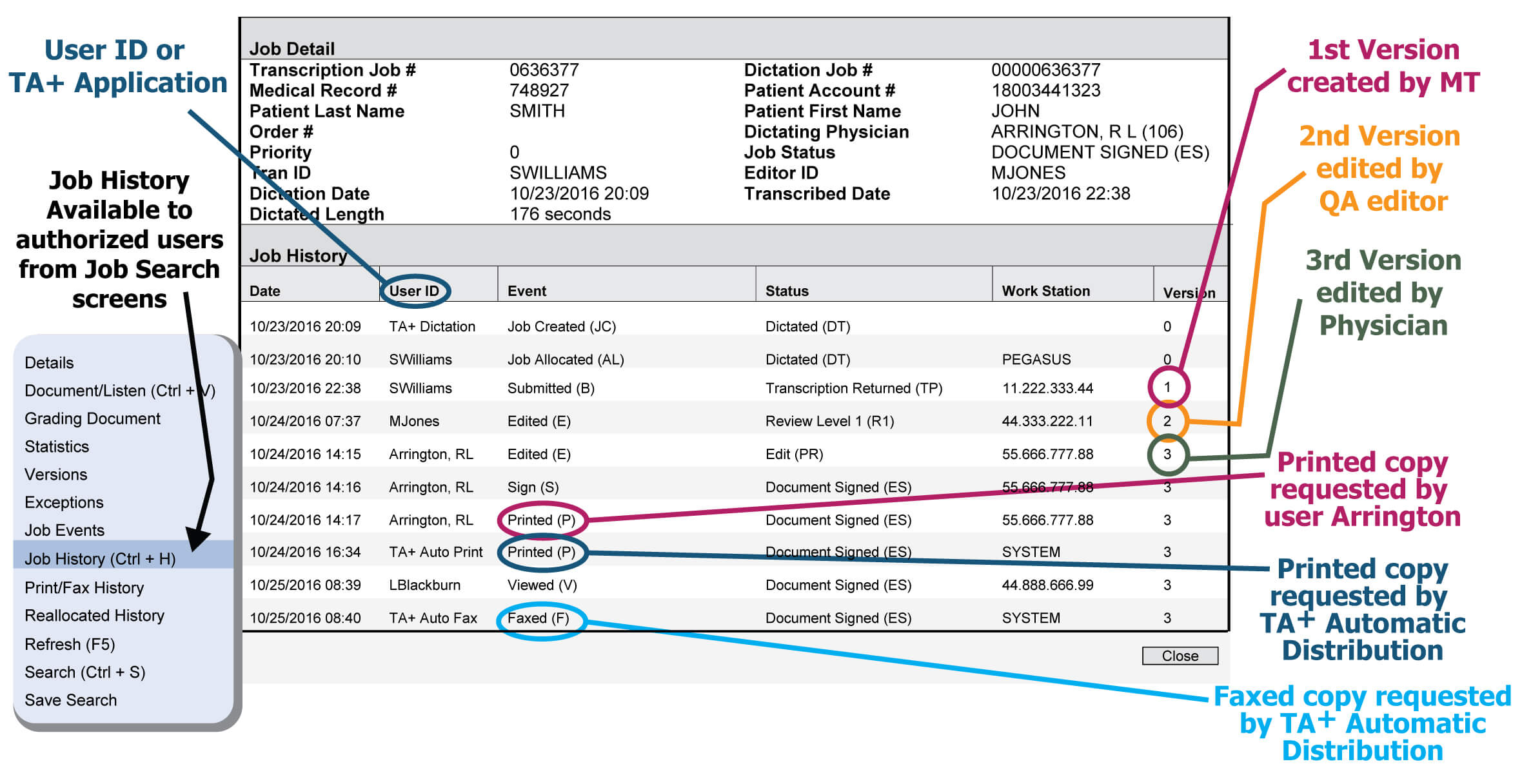Click the Close button
Viewport: 1522px width, 784px height.
1180,656
